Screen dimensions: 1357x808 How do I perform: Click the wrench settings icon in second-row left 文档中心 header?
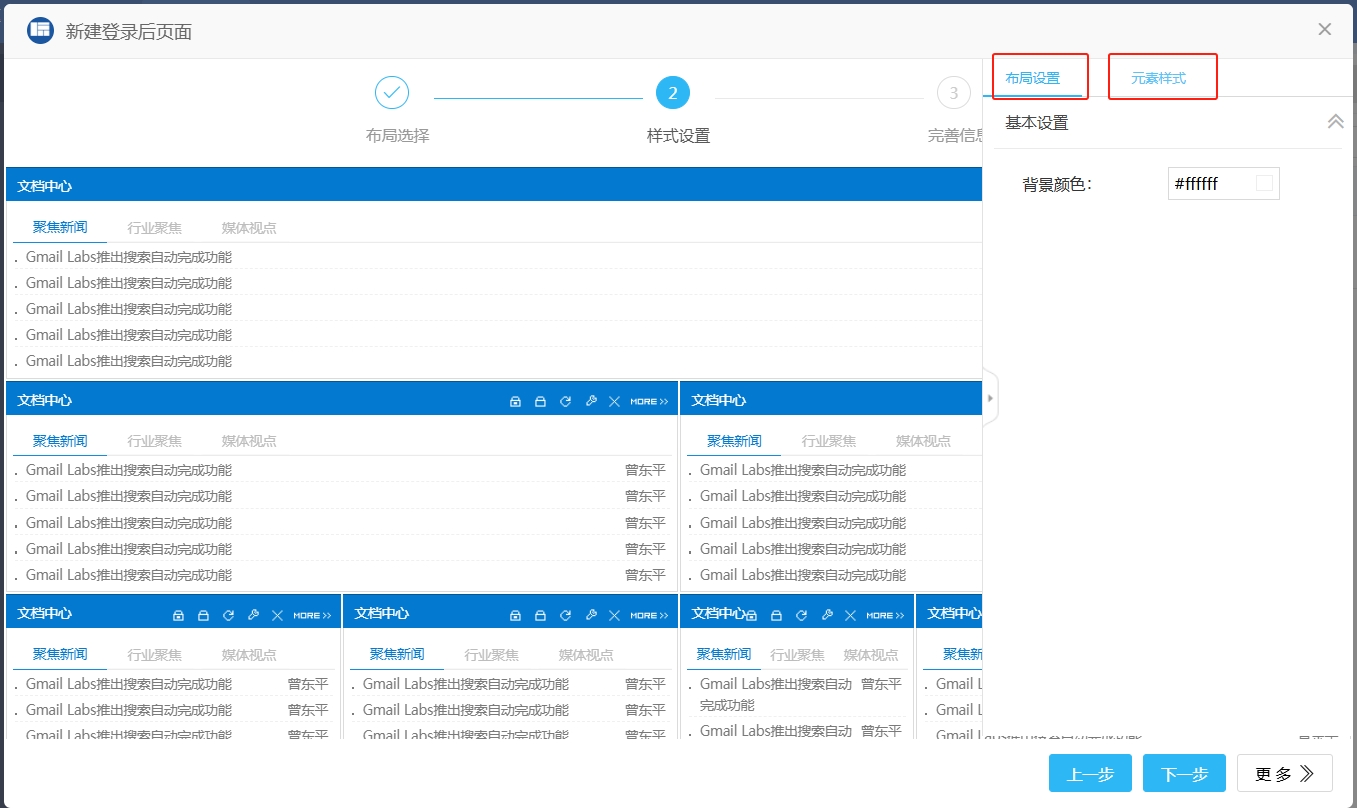[x=590, y=401]
